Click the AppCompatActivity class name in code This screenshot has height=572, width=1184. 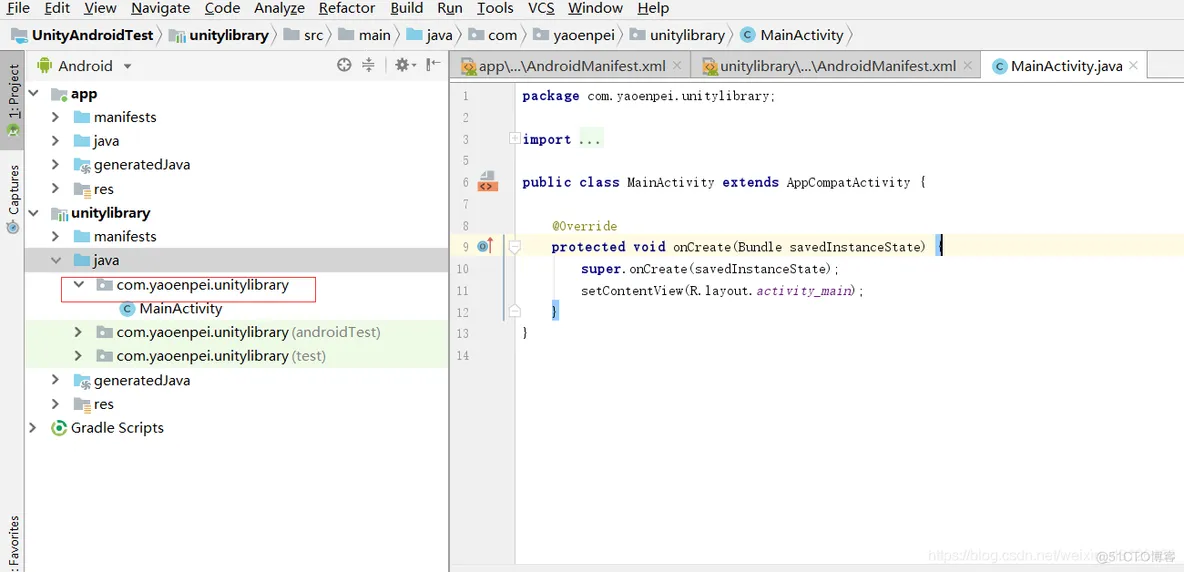click(848, 183)
